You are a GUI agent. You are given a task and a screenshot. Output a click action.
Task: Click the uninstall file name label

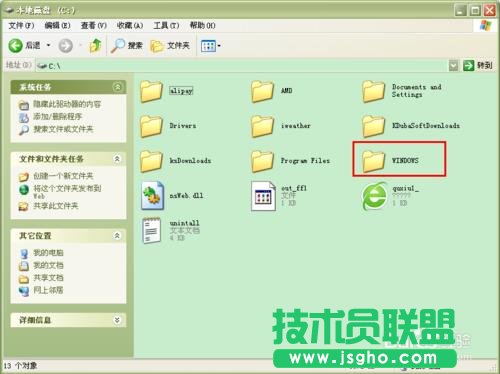[x=184, y=223]
